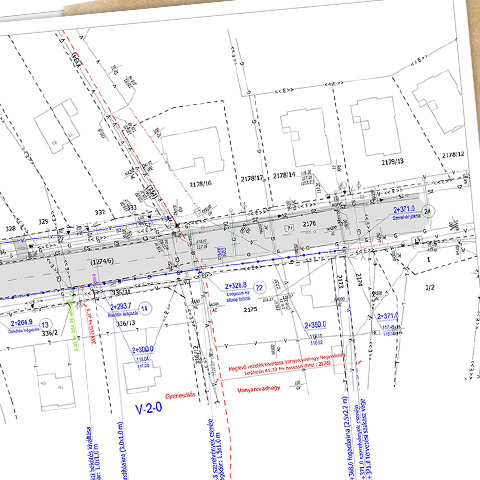Click parcel number 2178/12

pos(453,155)
